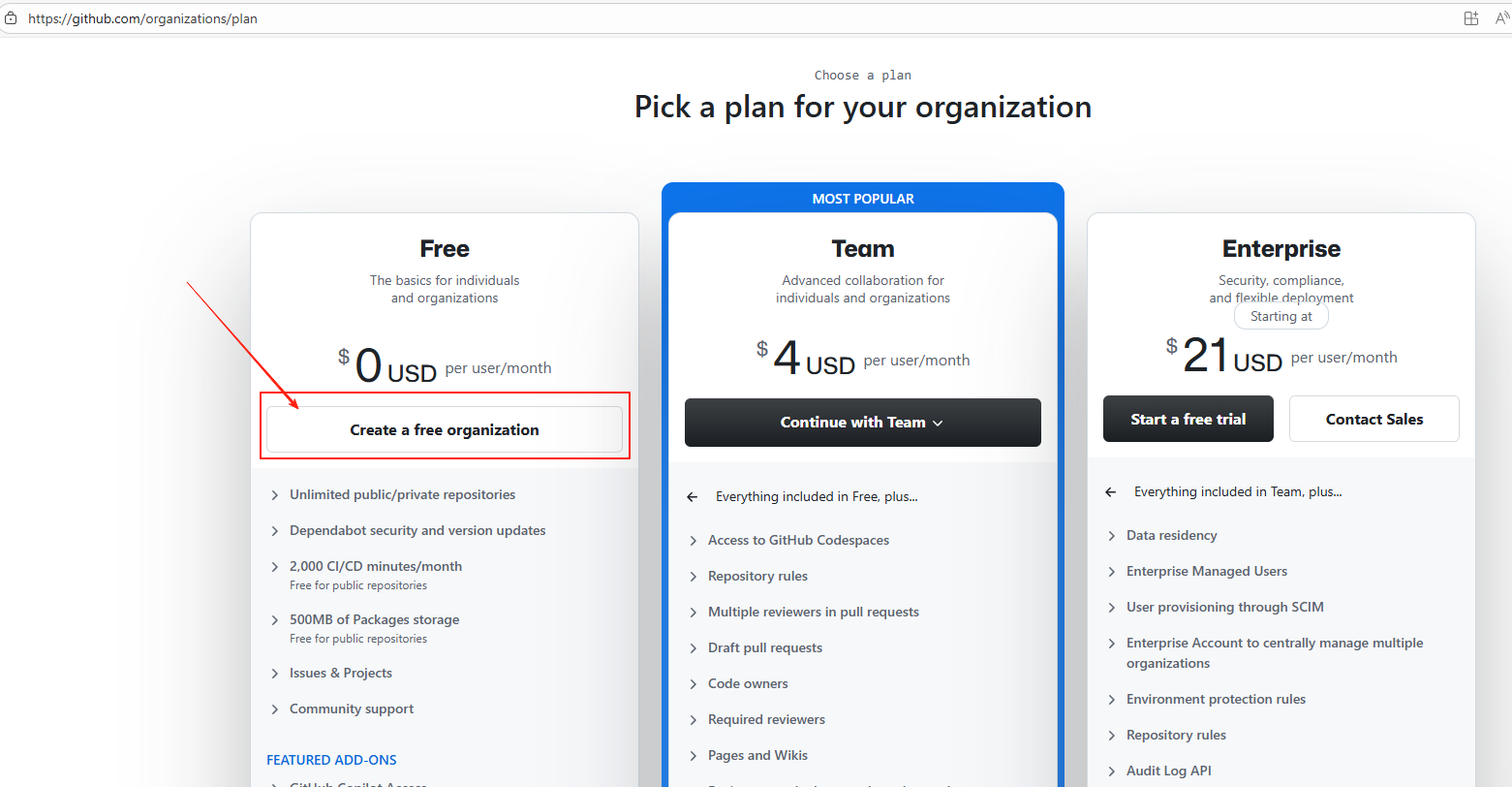Image resolution: width=1512 pixels, height=787 pixels.
Task: Open the browser split screen icon
Action: tap(1470, 18)
